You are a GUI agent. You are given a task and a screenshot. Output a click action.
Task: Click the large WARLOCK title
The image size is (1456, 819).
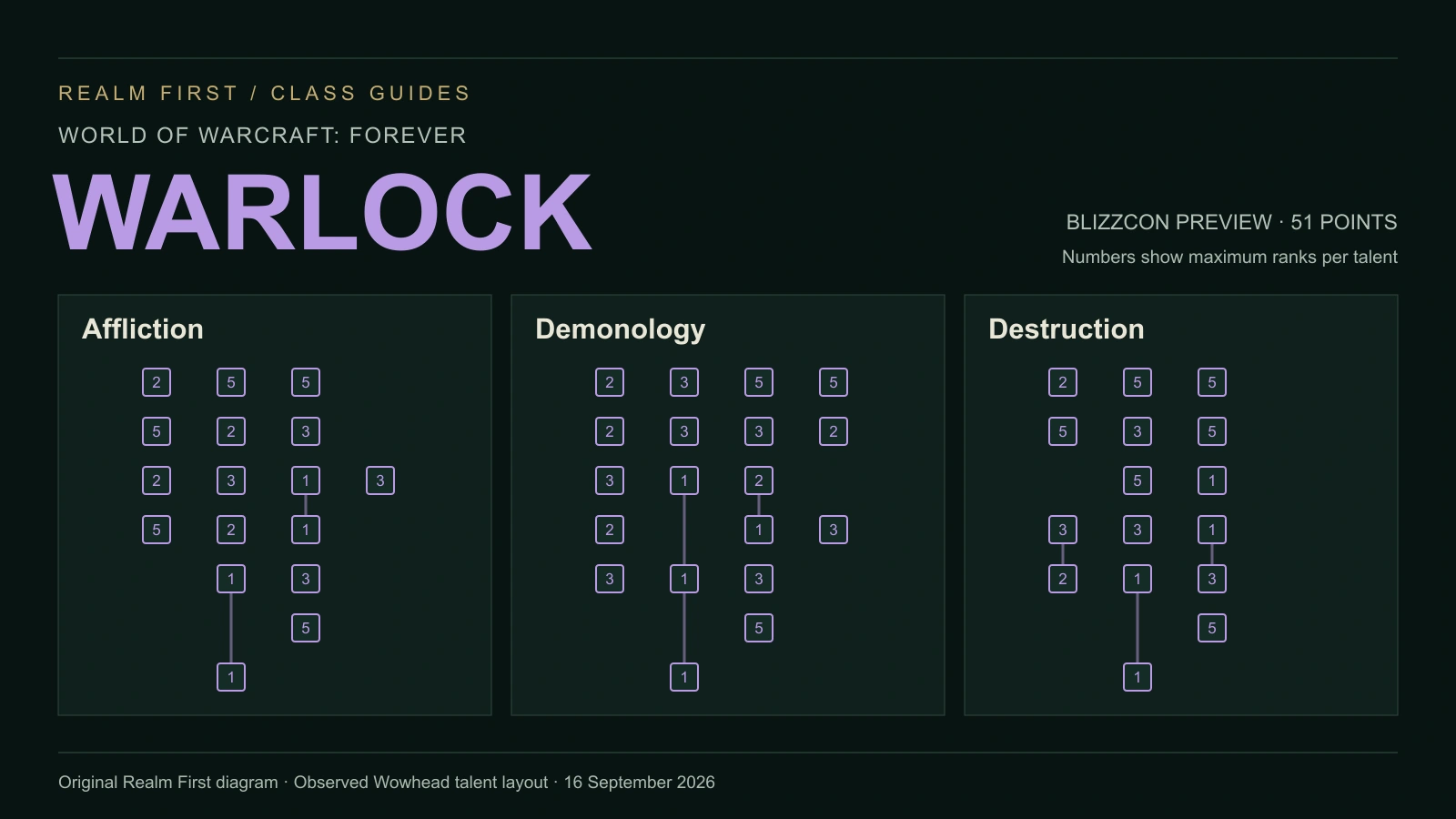click(x=323, y=212)
